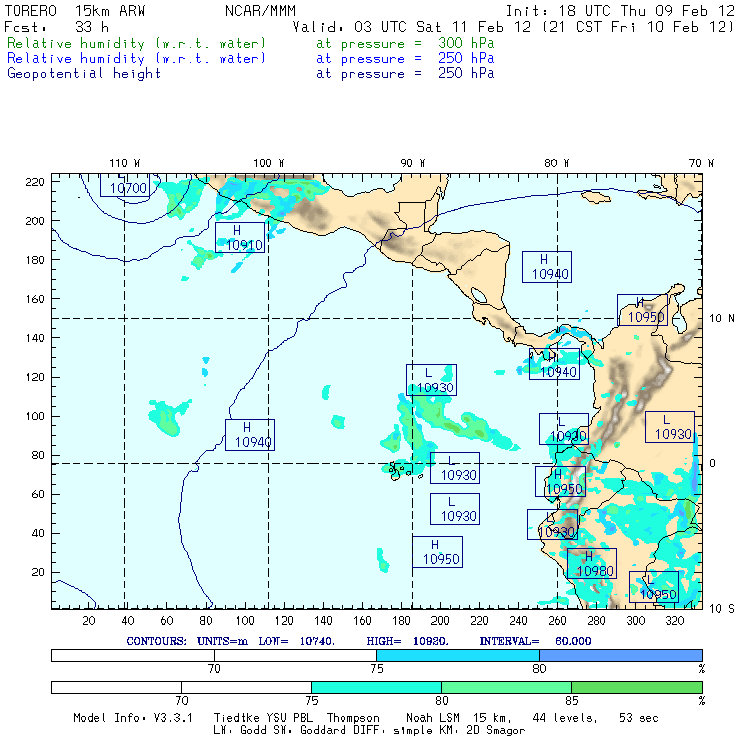Click the L 110930 low label
740x740 pixels.
[x=431, y=380]
